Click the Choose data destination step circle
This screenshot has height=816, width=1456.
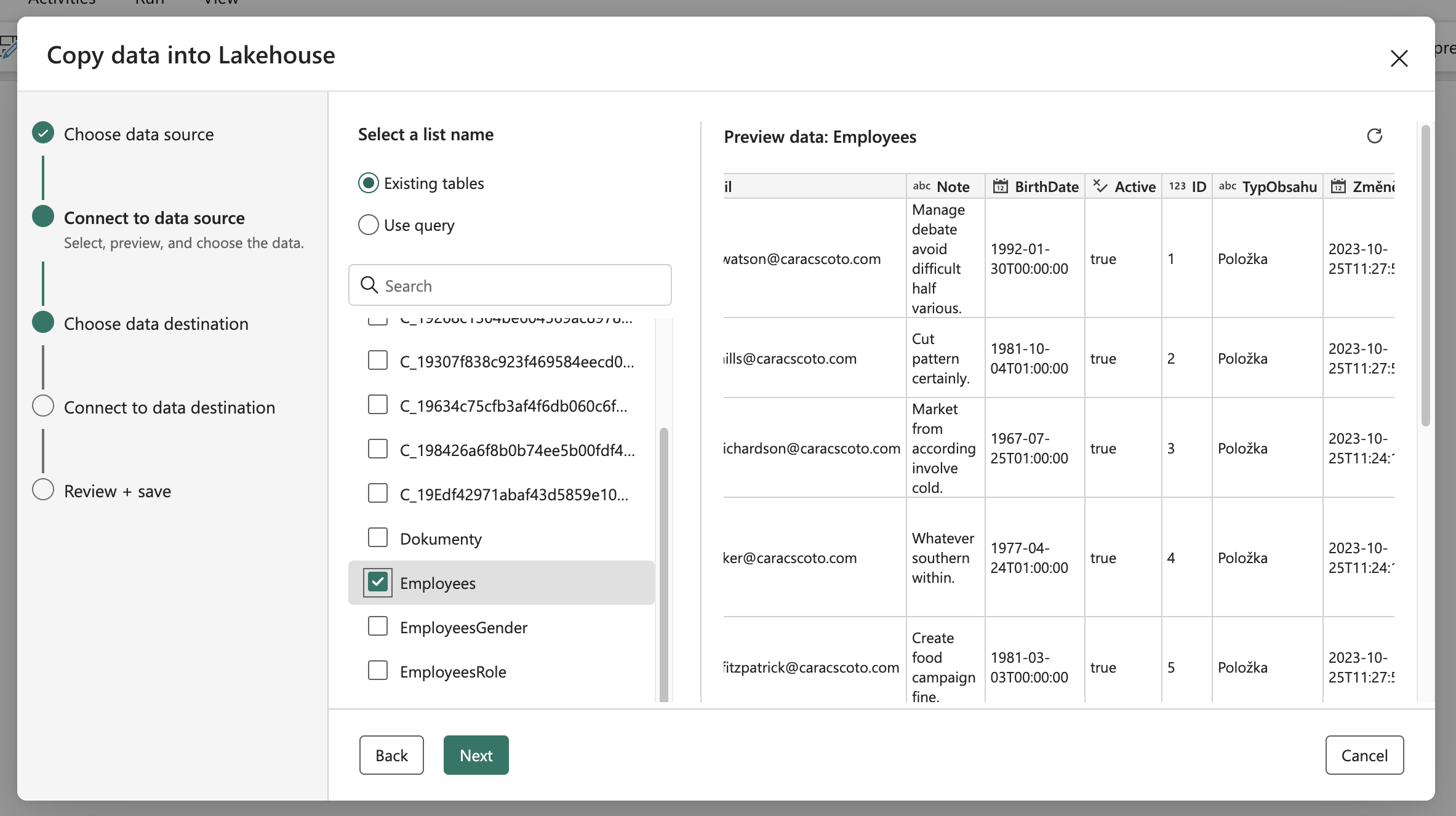[x=43, y=322]
